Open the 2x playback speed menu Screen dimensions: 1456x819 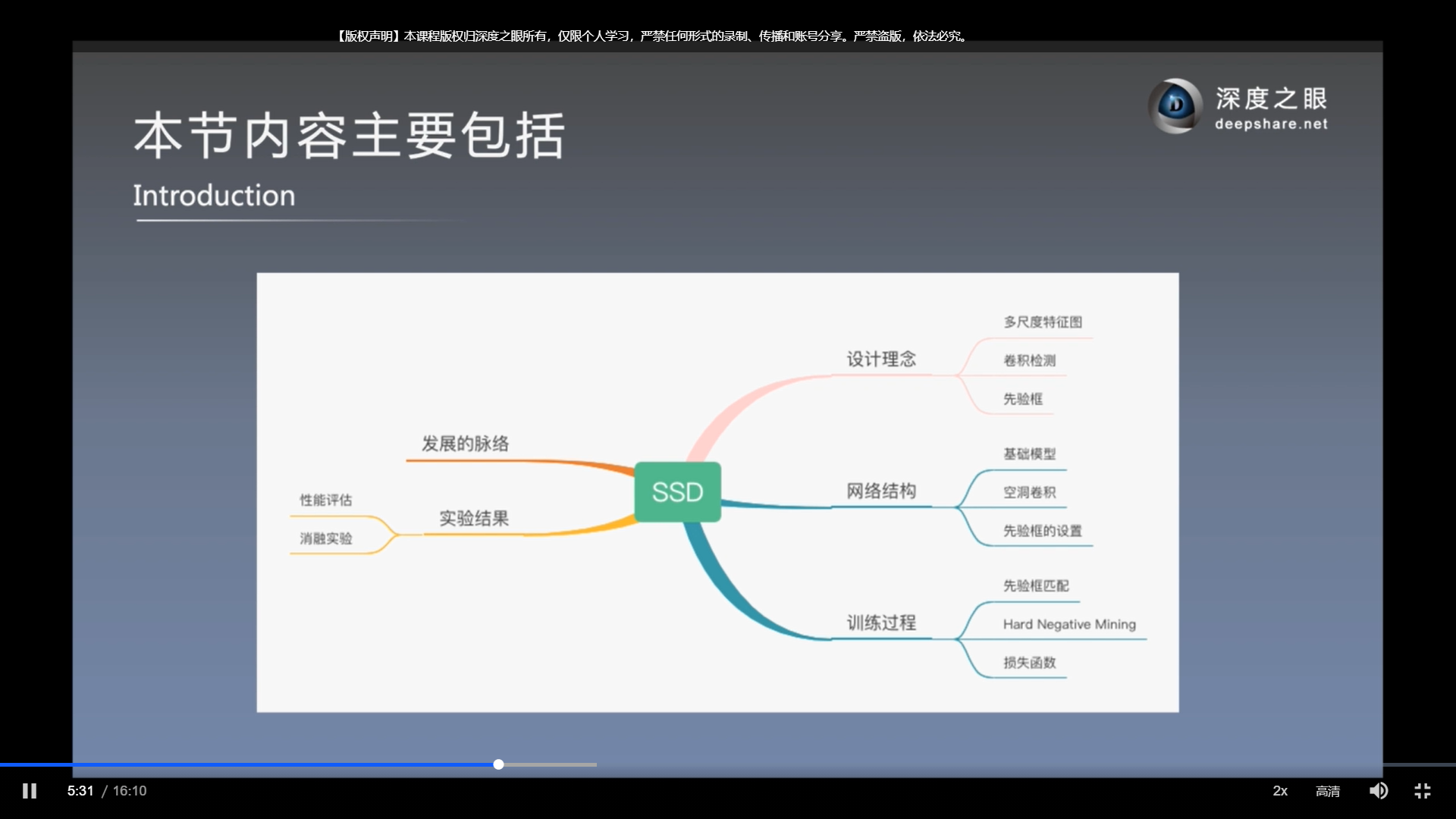coord(1280,791)
